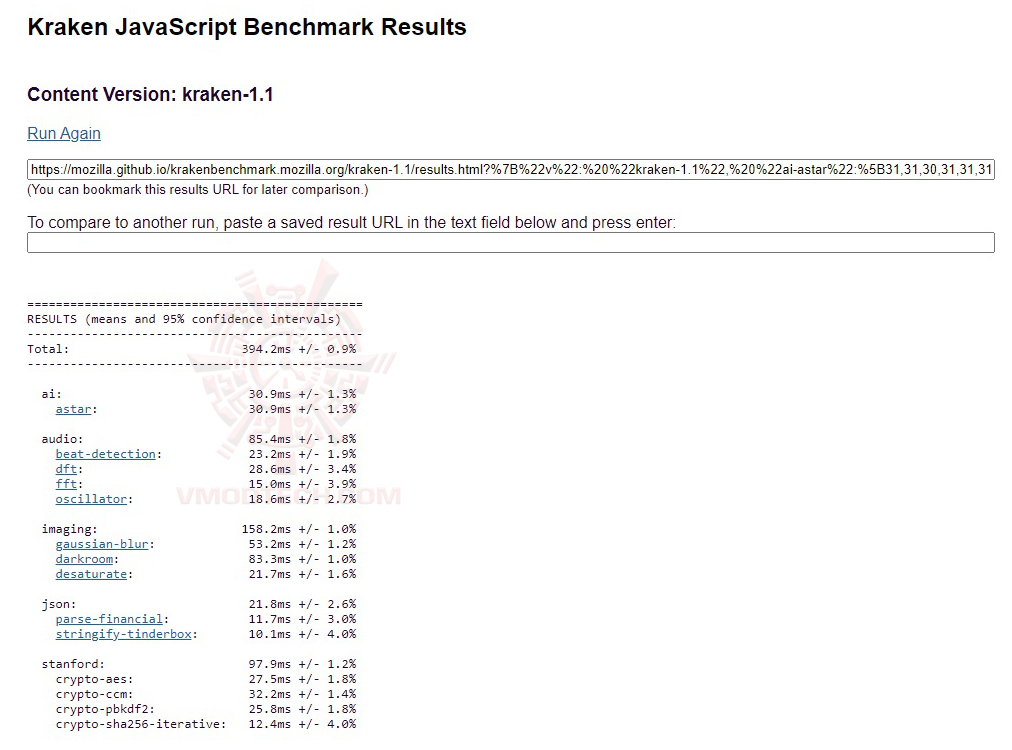Open the gaussian-blur test link
The image size is (1012, 750).
[x=102, y=544]
